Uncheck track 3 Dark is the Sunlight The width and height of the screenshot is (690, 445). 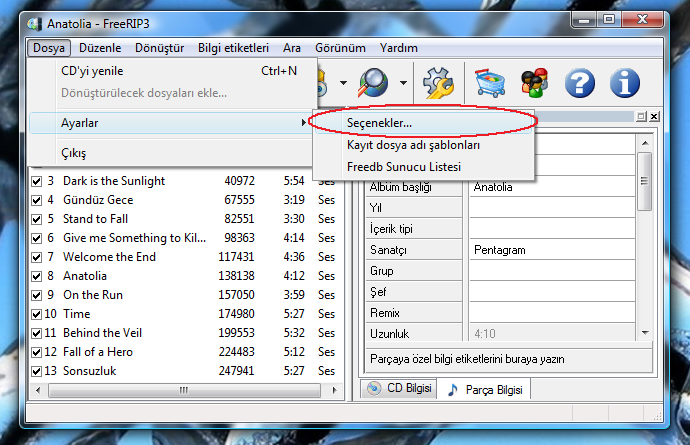click(37, 181)
